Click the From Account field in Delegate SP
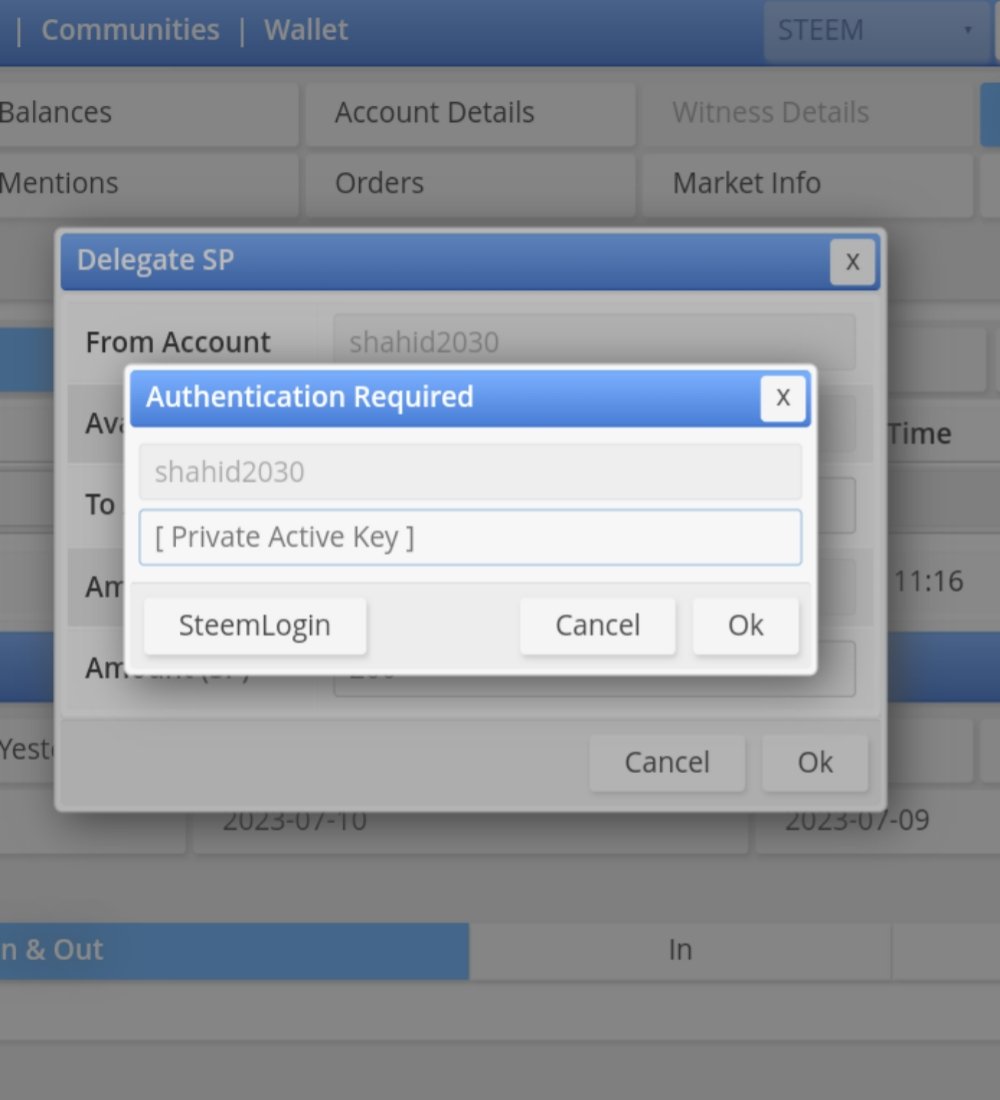 (594, 342)
